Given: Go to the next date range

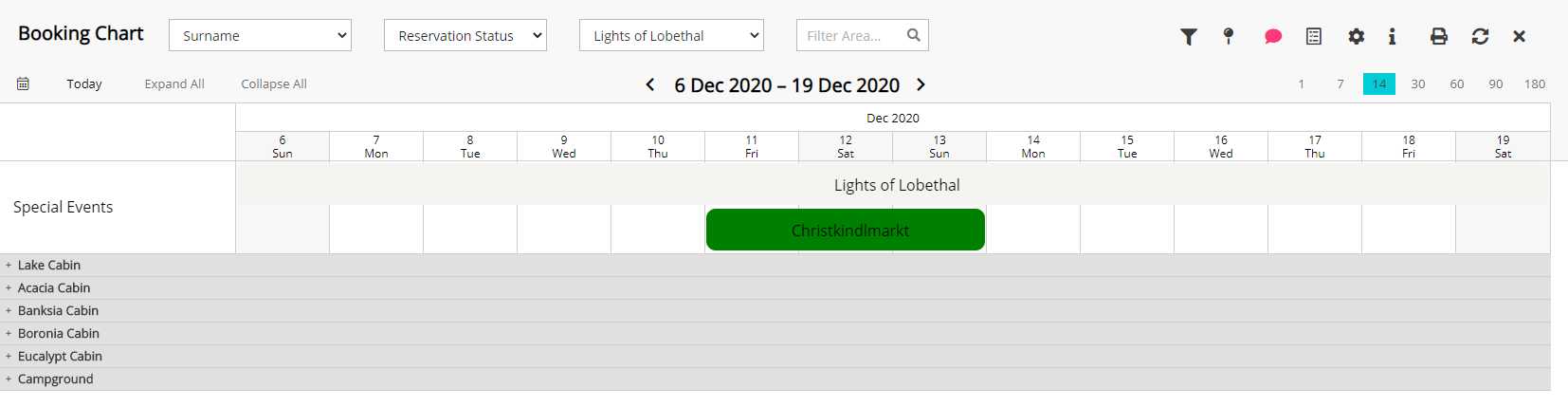Looking at the screenshot, I should tap(921, 84).
